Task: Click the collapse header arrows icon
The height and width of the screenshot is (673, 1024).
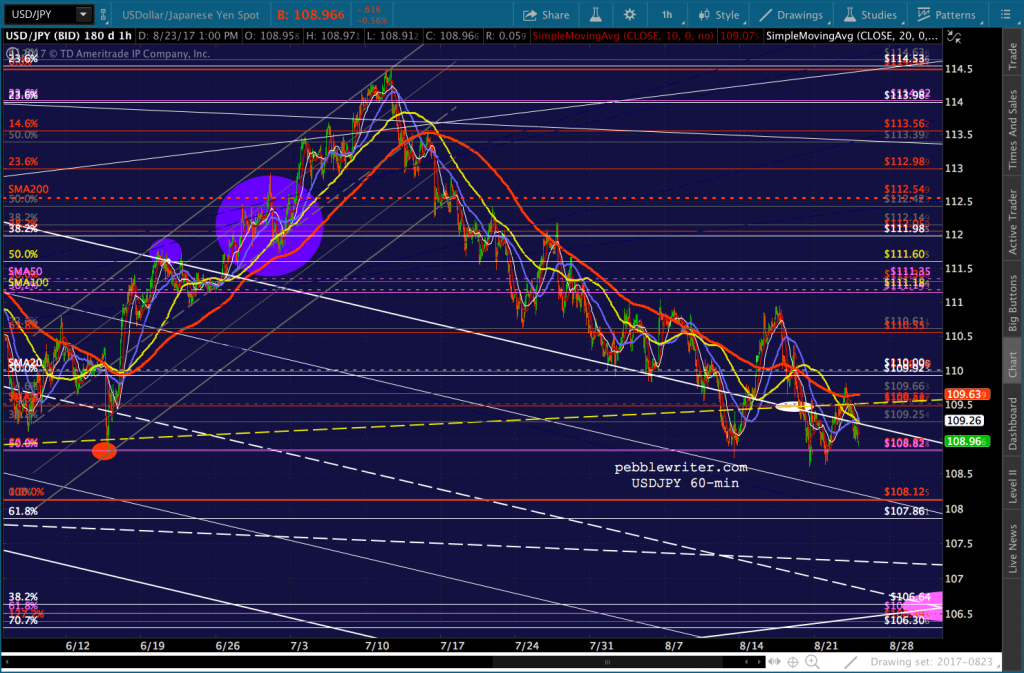Action: tap(954, 37)
